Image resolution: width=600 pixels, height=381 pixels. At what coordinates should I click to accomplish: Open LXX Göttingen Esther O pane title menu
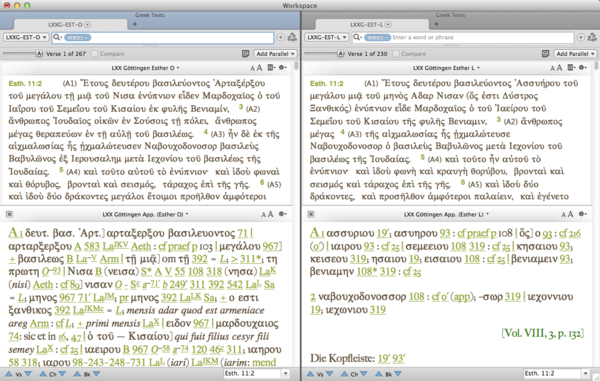pos(145,68)
